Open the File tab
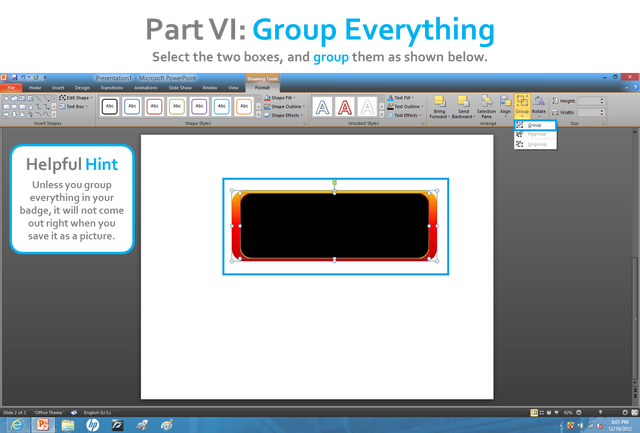640x433 pixels. click(11, 88)
